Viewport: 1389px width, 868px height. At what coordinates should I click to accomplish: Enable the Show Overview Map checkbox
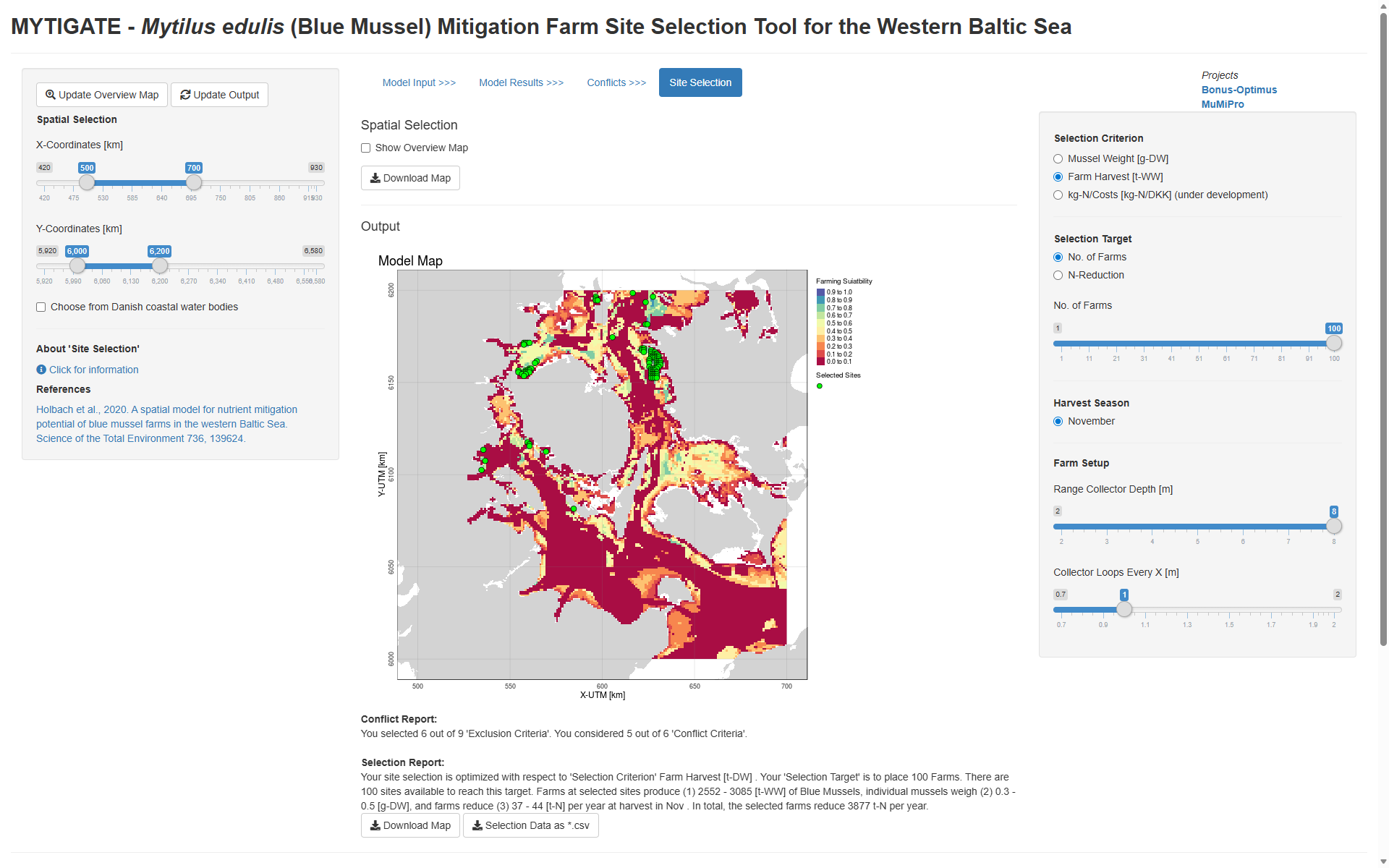coord(366,148)
